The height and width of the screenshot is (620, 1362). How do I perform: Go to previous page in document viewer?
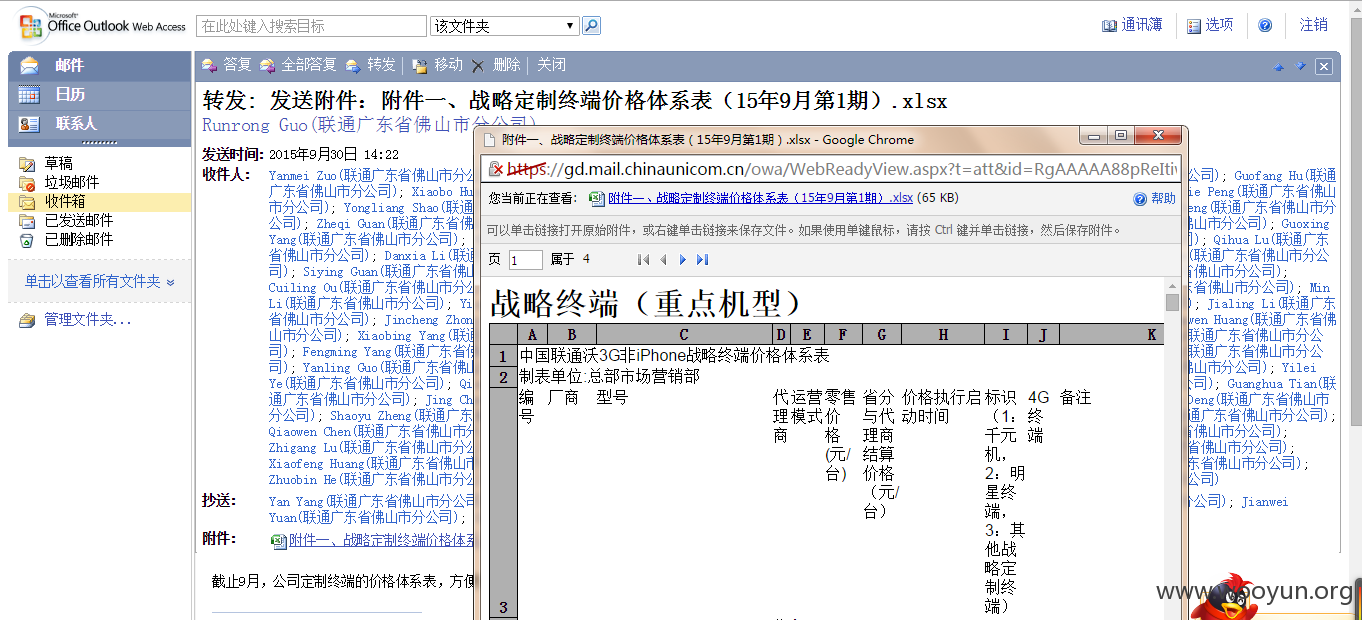coord(662,260)
